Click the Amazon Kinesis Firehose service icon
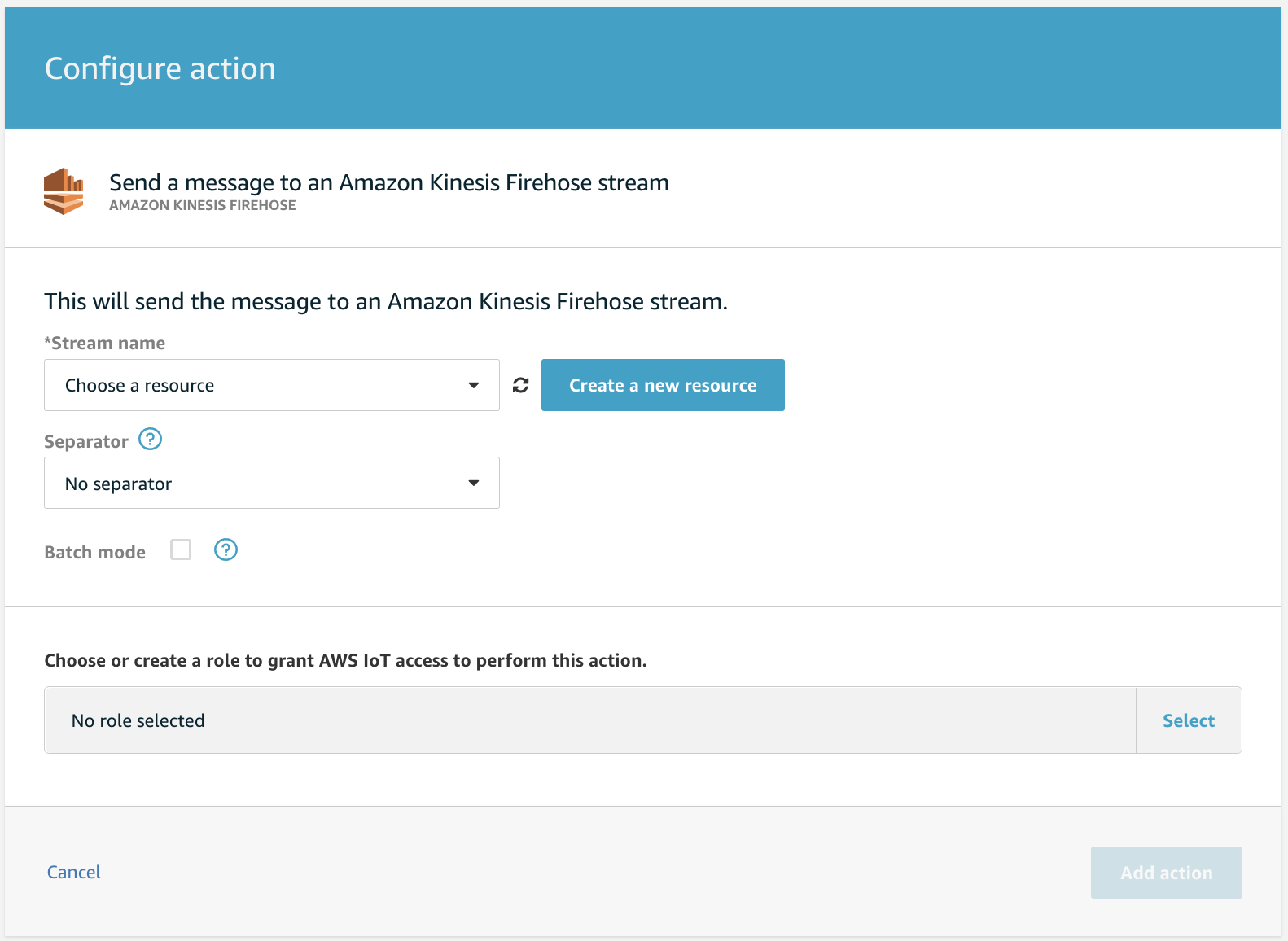 point(64,191)
